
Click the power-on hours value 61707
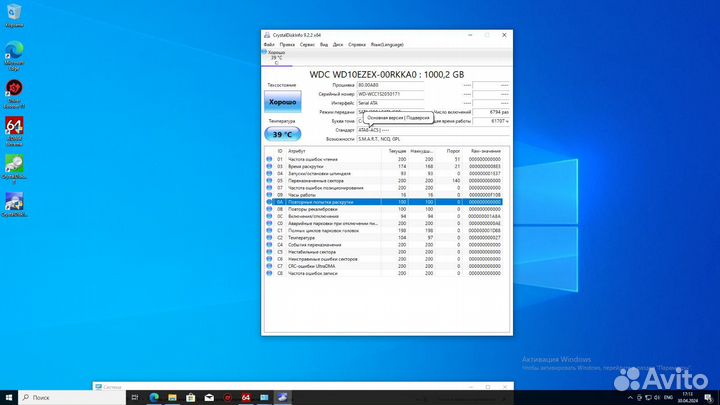point(491,121)
